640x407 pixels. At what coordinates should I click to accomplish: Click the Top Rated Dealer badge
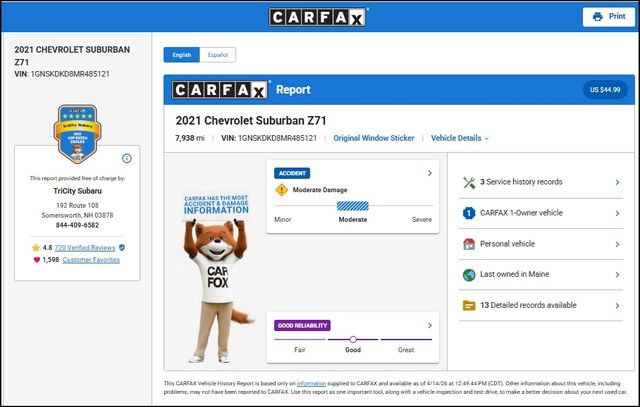click(x=77, y=134)
